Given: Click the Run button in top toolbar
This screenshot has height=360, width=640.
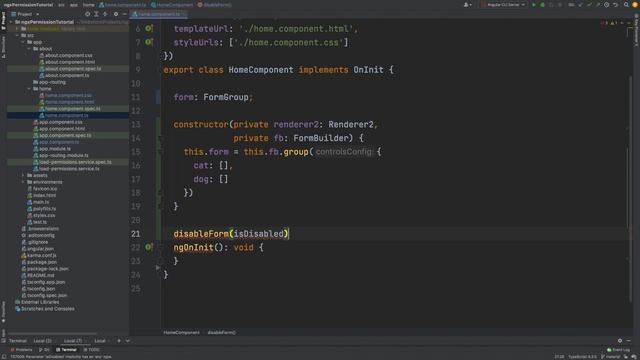Looking at the screenshot, I should [x=533, y=5].
